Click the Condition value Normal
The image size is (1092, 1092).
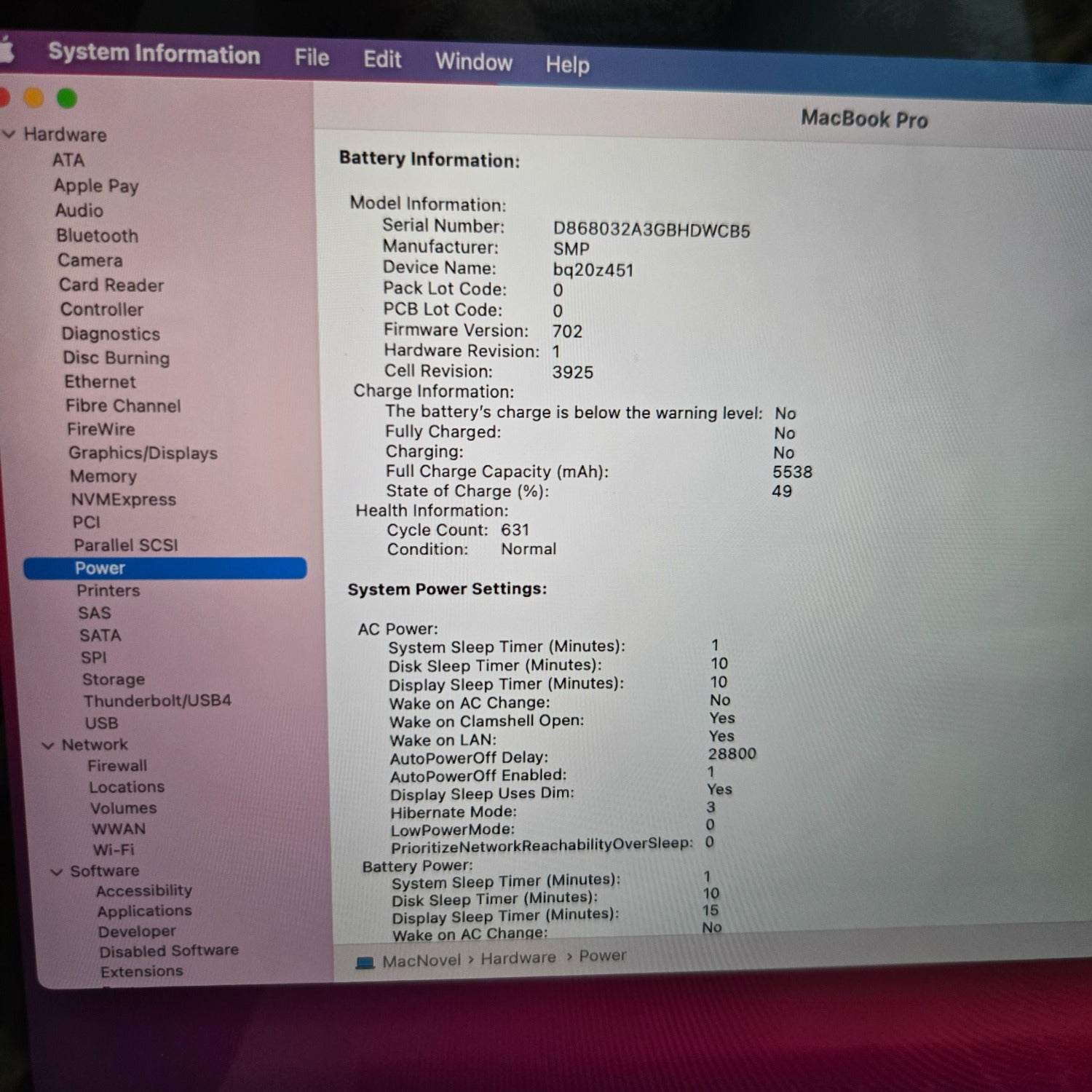click(529, 549)
